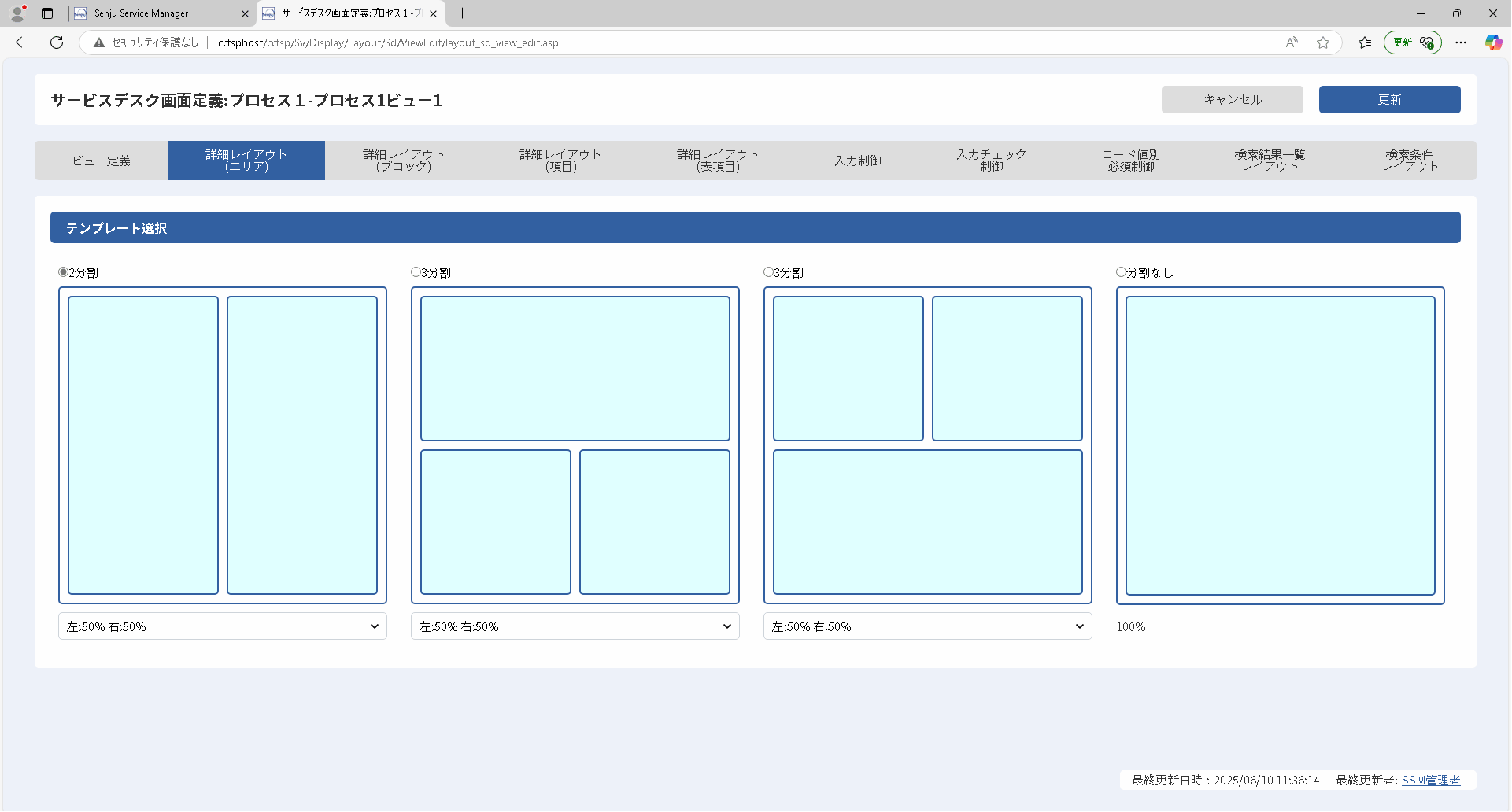This screenshot has width=1512, height=812.
Task: Reload the current page
Action: [x=57, y=42]
